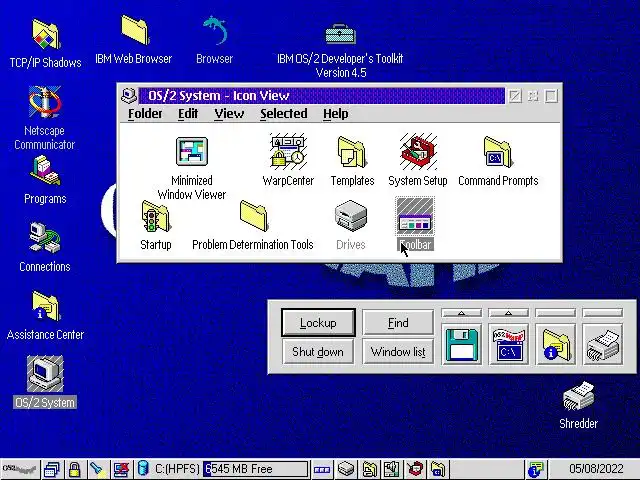Viewport: 640px width, 480px height.
Task: Open the Edit menu
Action: pyautogui.click(x=188, y=114)
